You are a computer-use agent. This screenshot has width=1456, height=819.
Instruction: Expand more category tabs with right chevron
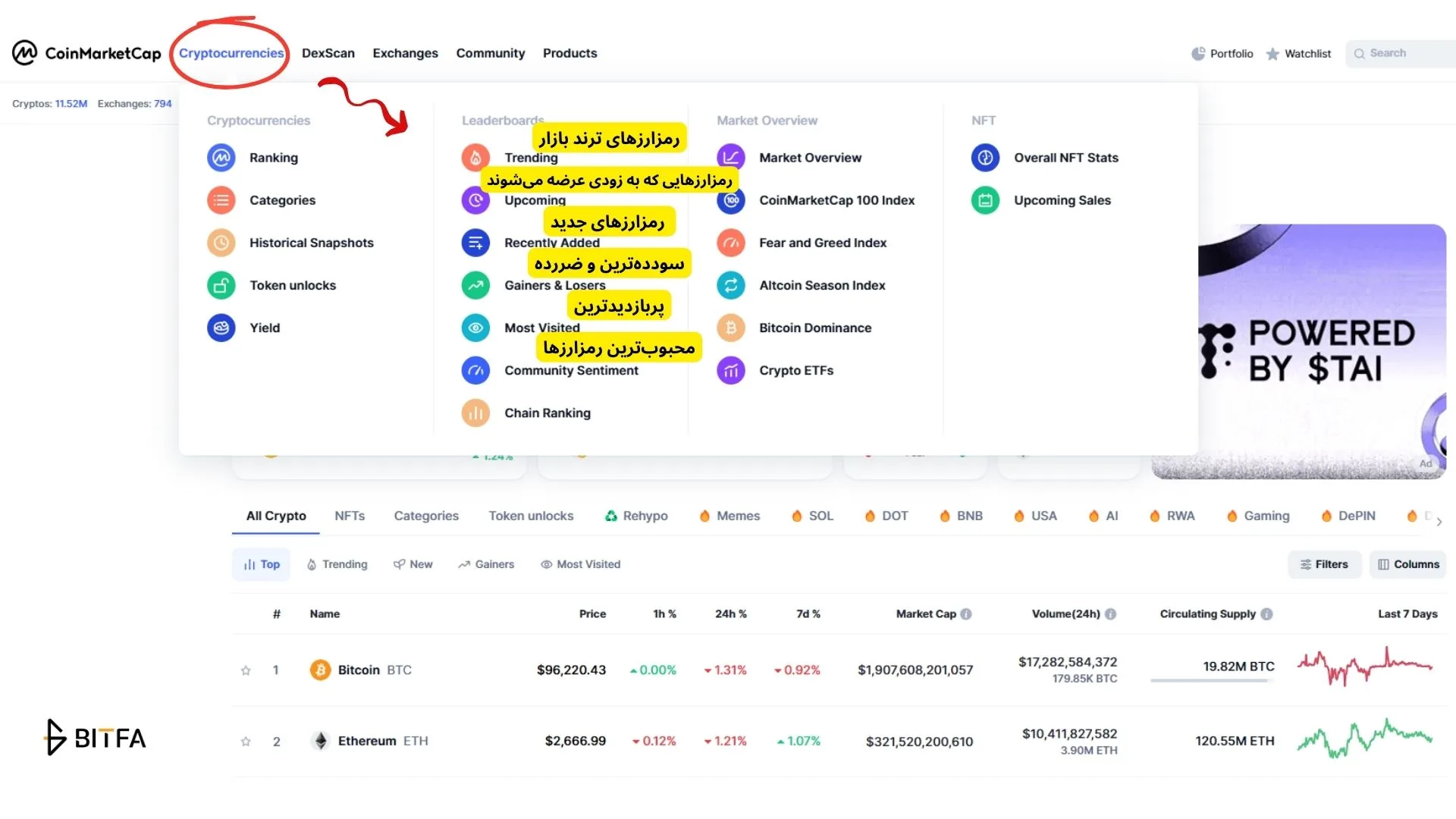(x=1439, y=522)
